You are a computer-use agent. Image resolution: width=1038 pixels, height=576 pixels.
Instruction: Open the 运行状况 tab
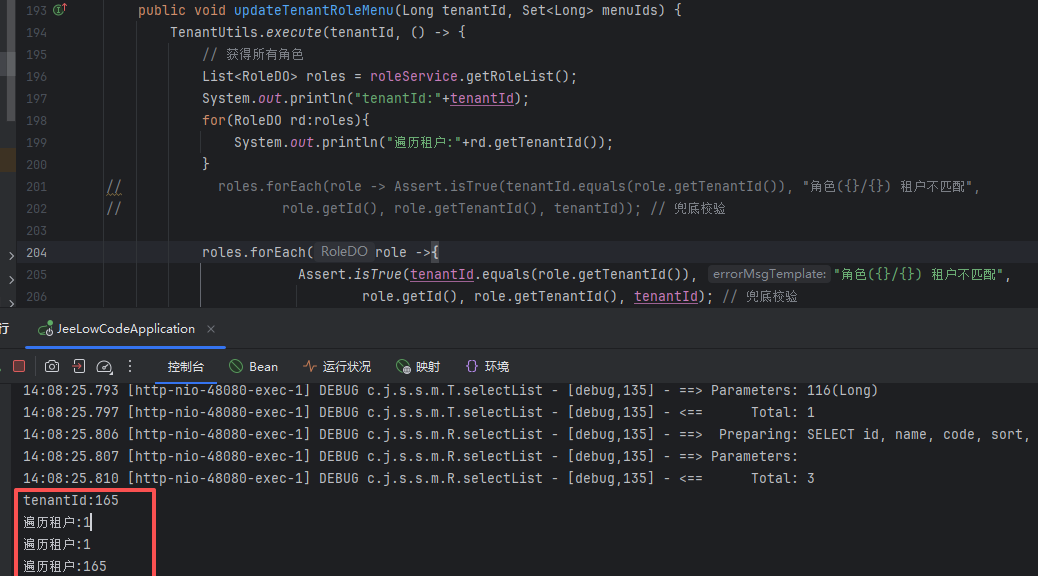[x=337, y=367]
